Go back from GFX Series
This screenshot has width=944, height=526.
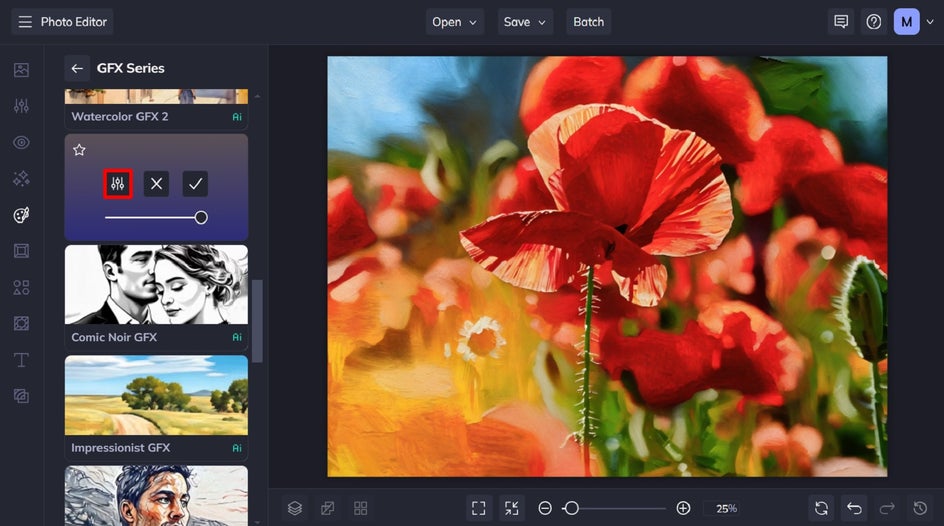point(77,69)
